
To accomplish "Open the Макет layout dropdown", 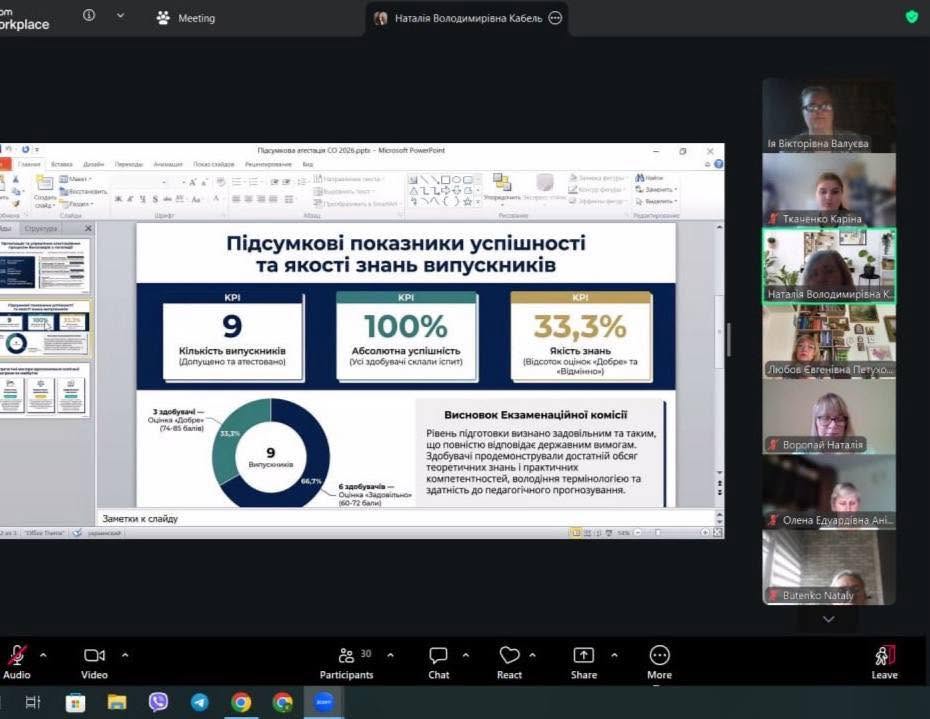I will tap(76, 179).
